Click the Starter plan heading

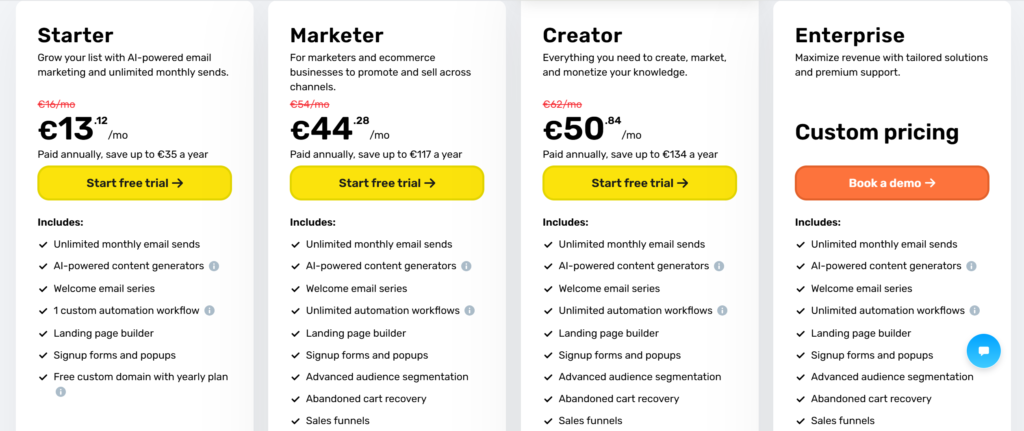pos(76,36)
